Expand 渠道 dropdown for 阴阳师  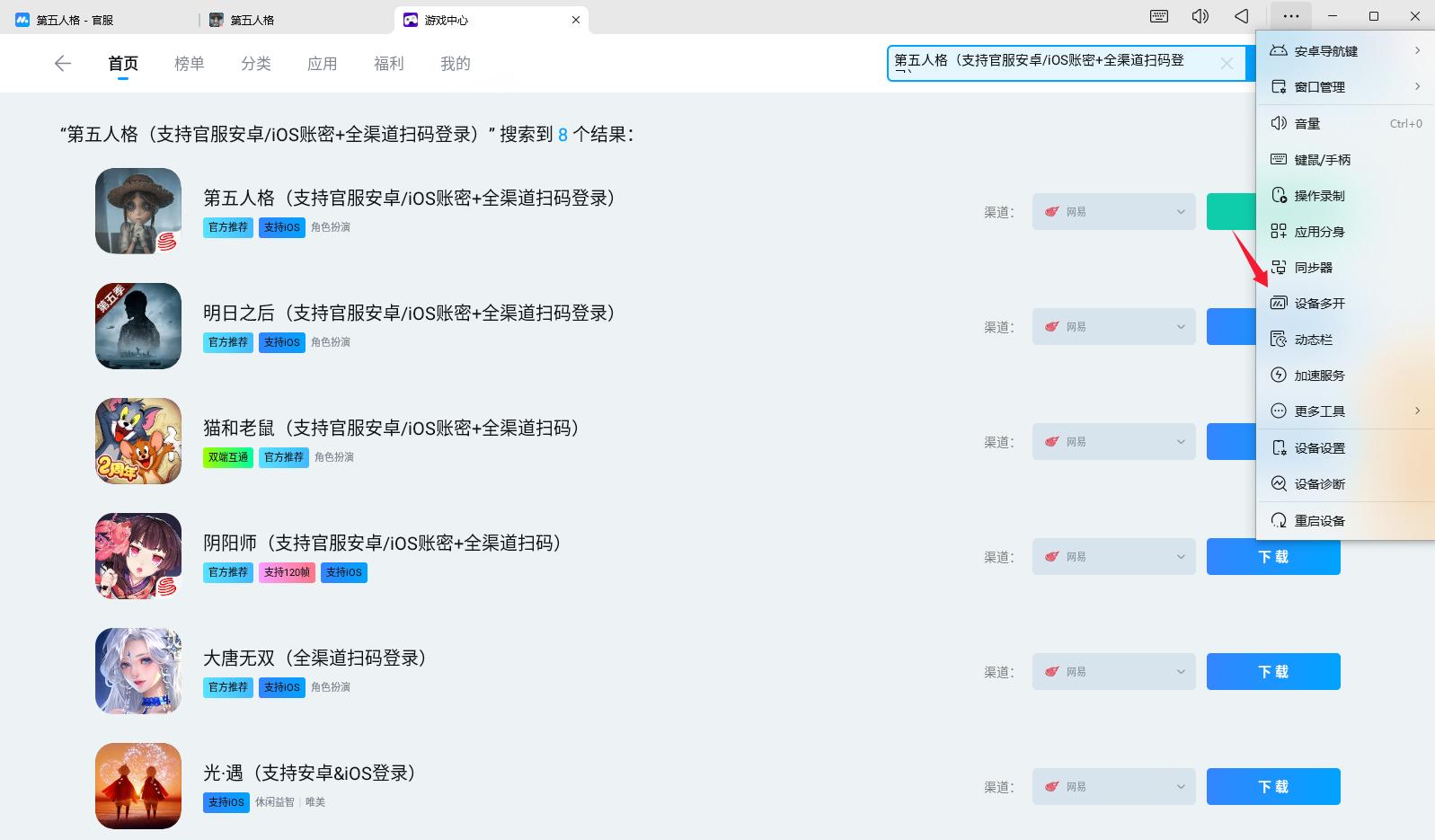click(x=1113, y=557)
